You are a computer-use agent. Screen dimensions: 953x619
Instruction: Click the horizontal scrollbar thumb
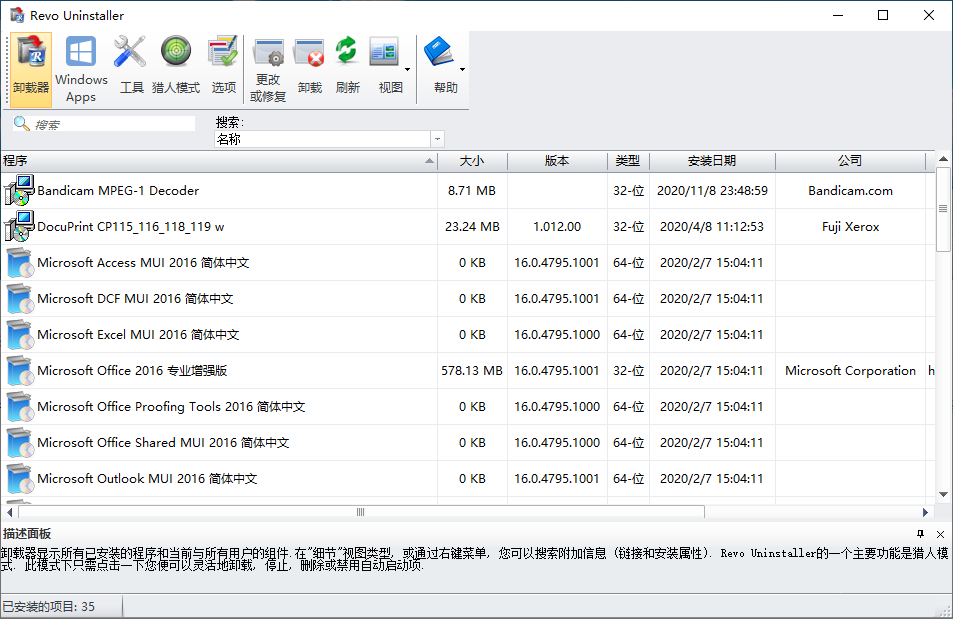coord(360,512)
